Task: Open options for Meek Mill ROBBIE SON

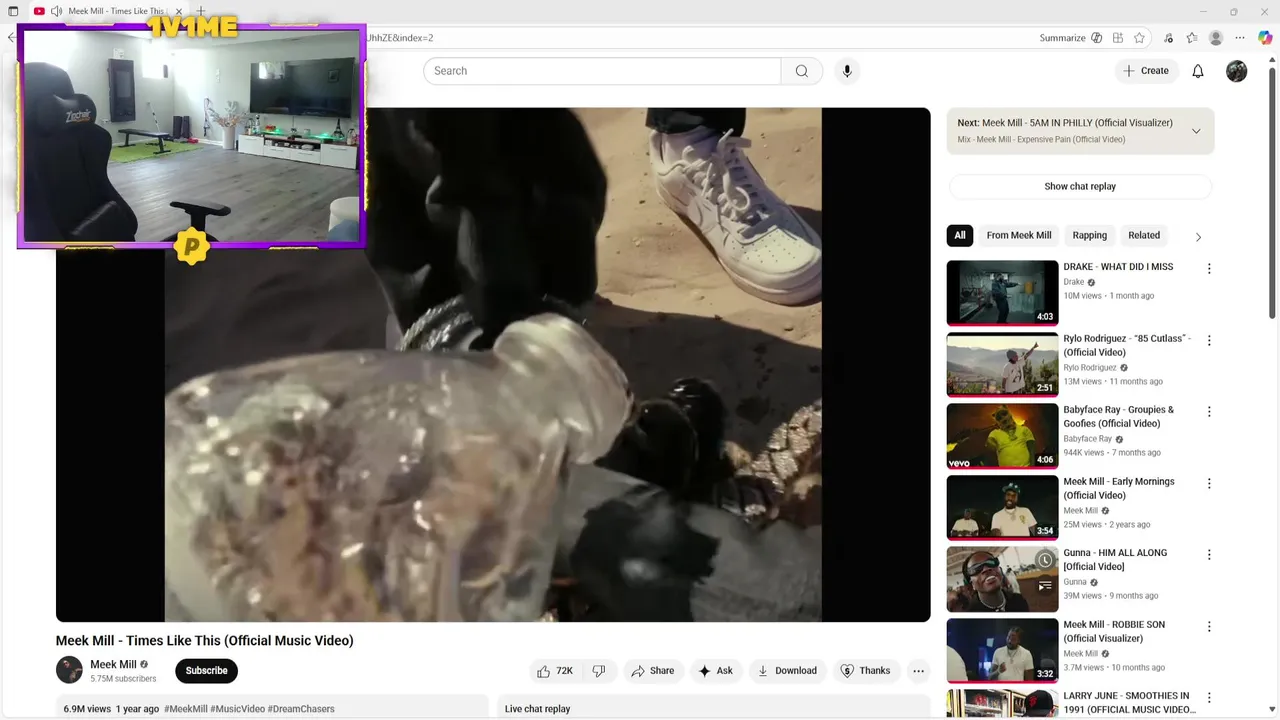Action: [1209, 627]
